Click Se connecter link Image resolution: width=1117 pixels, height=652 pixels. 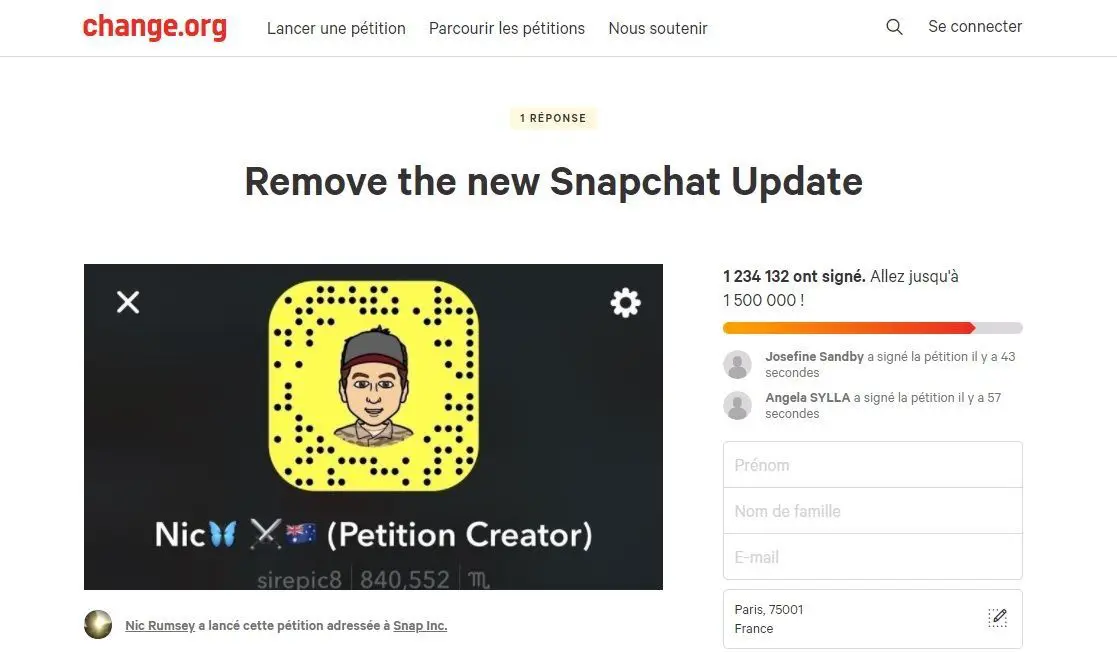pyautogui.click(x=975, y=26)
